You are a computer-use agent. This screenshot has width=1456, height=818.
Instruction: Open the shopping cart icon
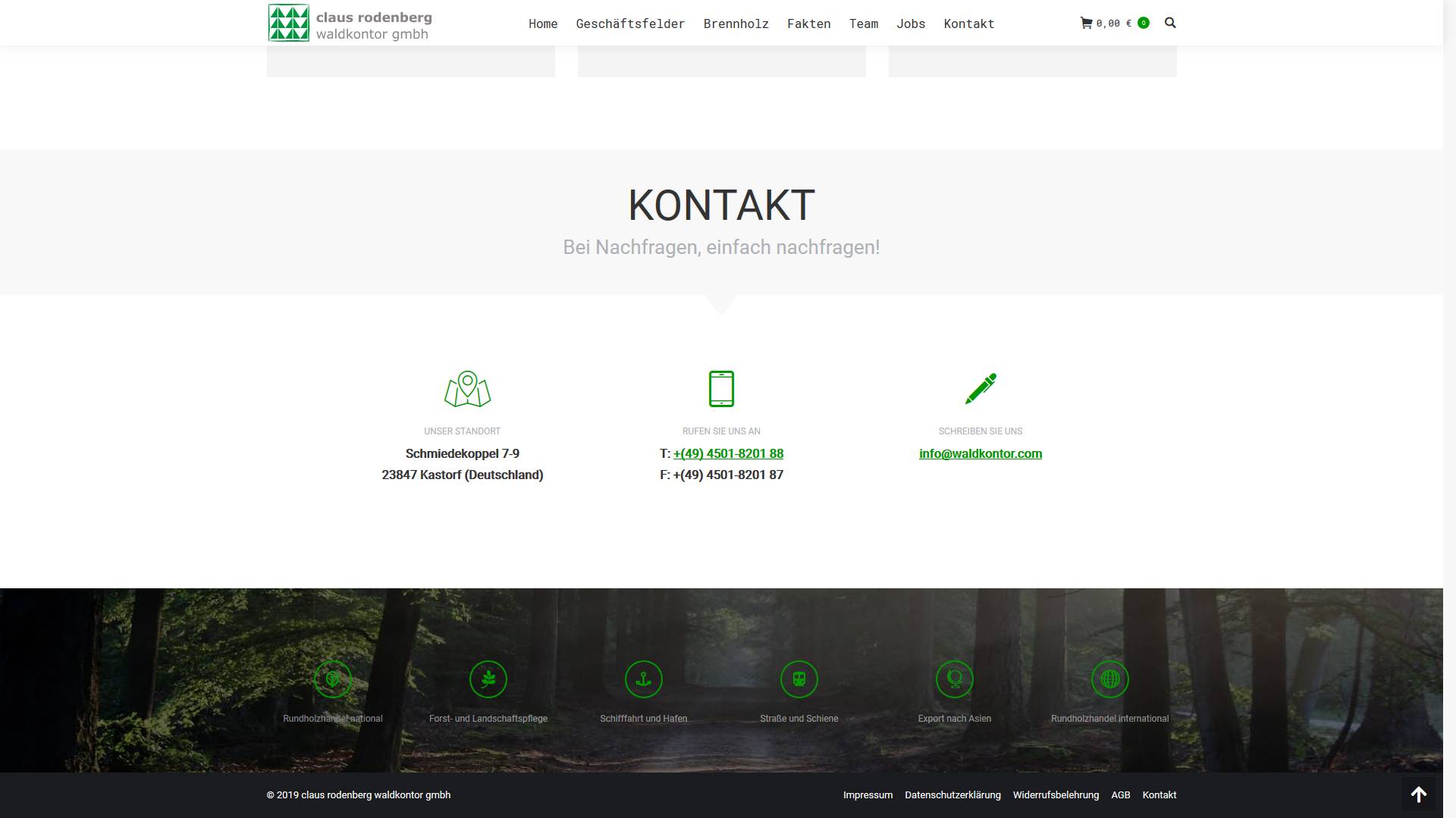tap(1086, 23)
